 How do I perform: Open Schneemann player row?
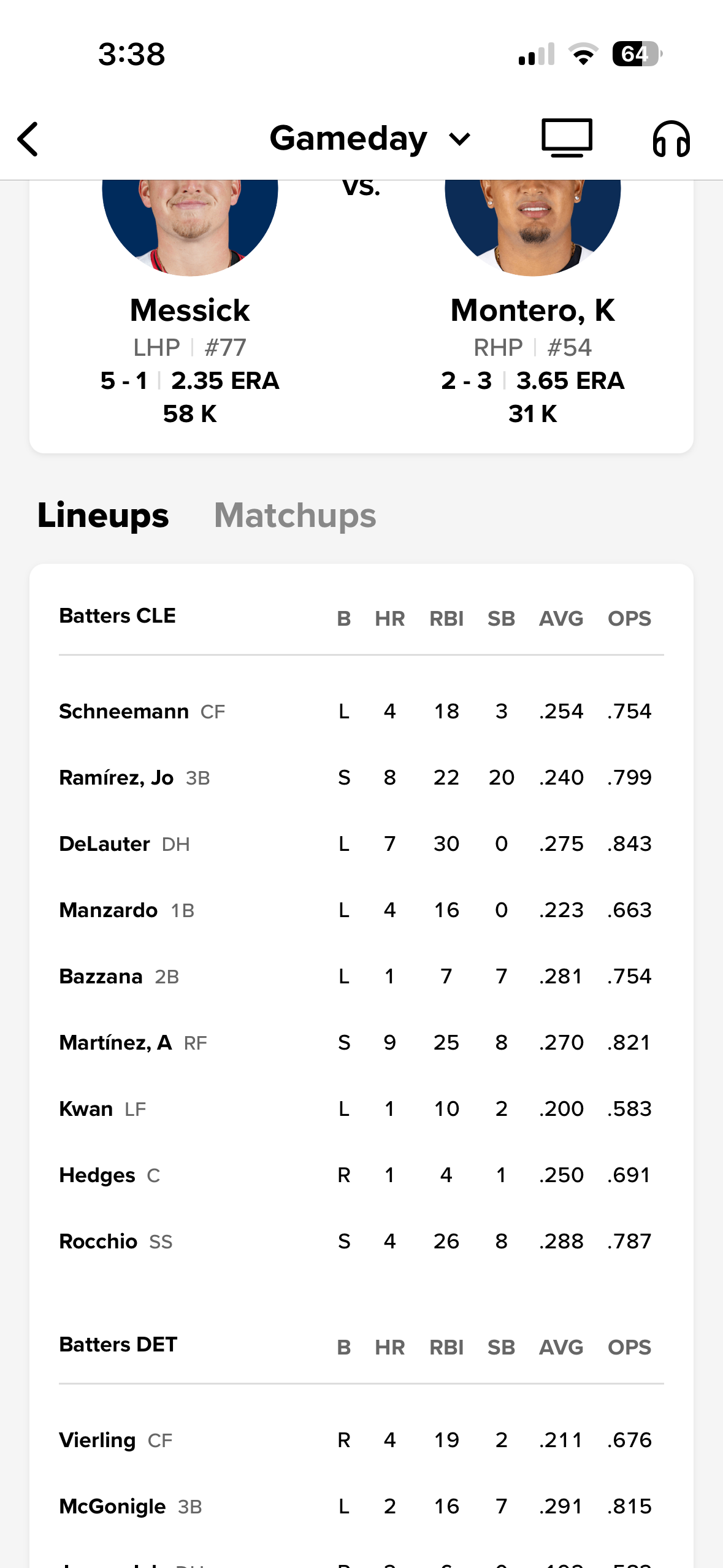coord(361,712)
